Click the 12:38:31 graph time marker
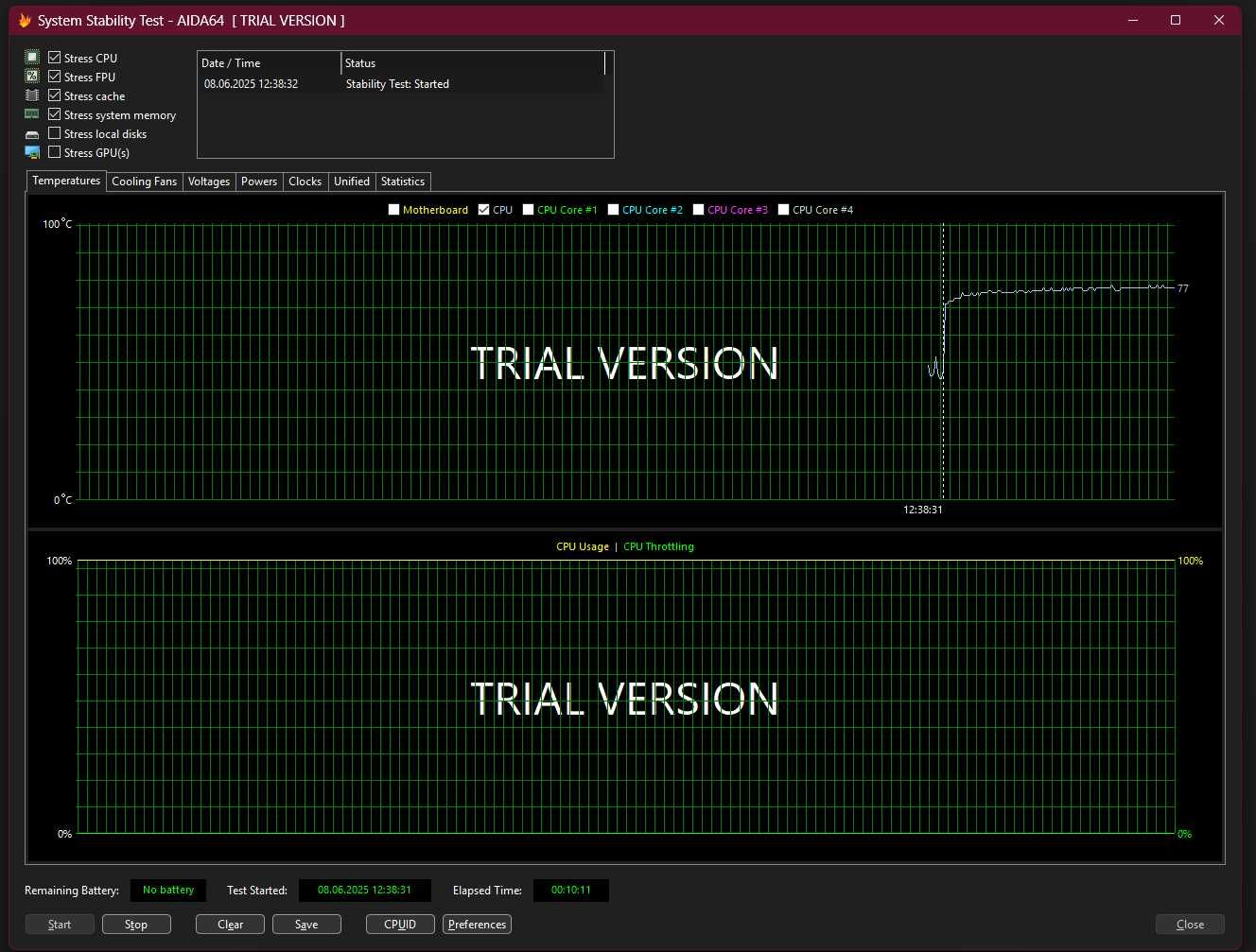Viewport: 1256px width, 952px height. pyautogui.click(x=922, y=510)
